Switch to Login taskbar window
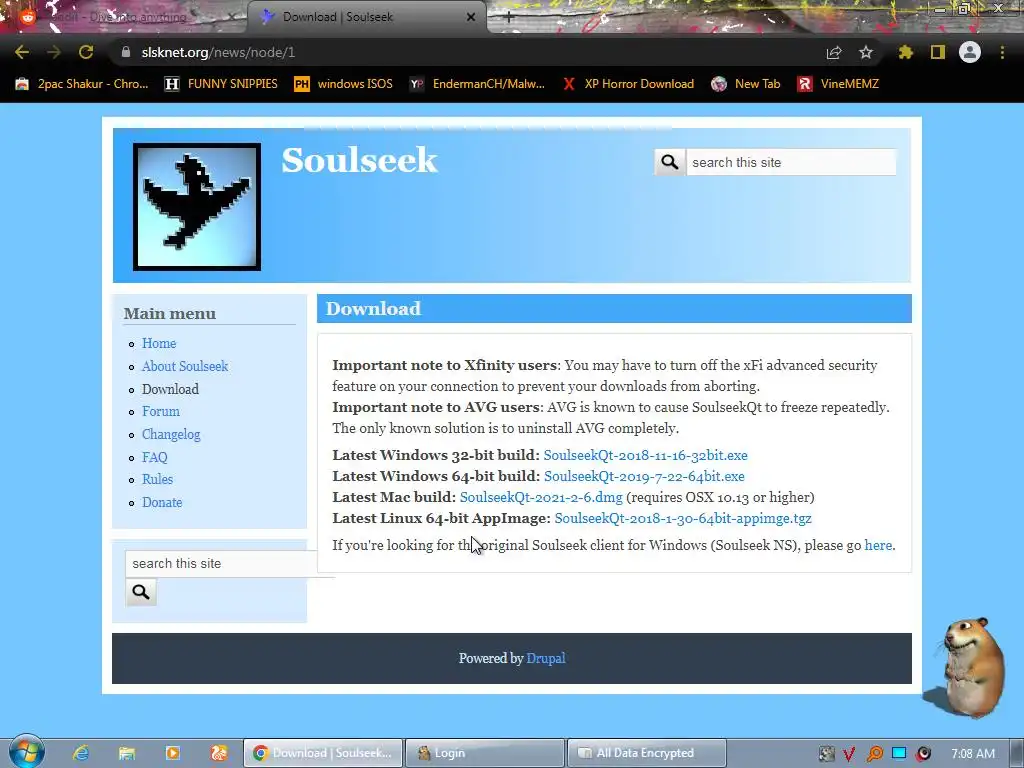This screenshot has width=1024, height=768. tap(485, 753)
